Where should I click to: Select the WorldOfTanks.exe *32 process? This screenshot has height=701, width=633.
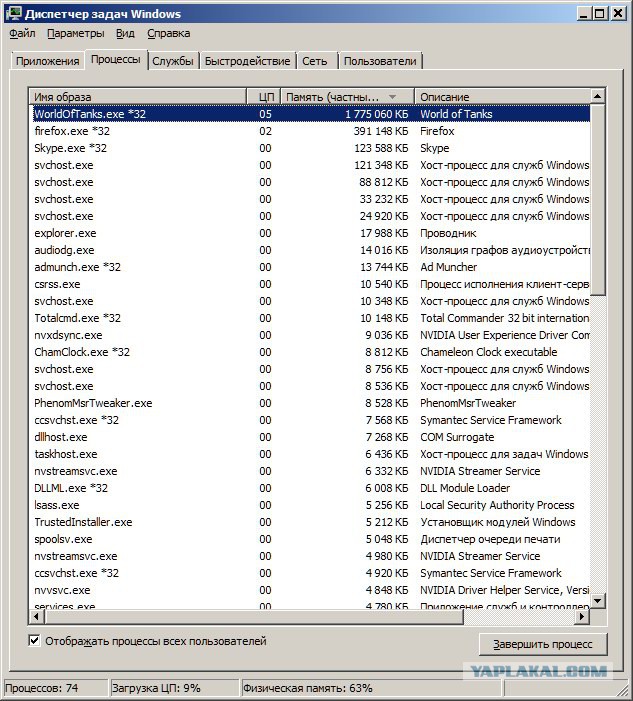tap(311, 114)
